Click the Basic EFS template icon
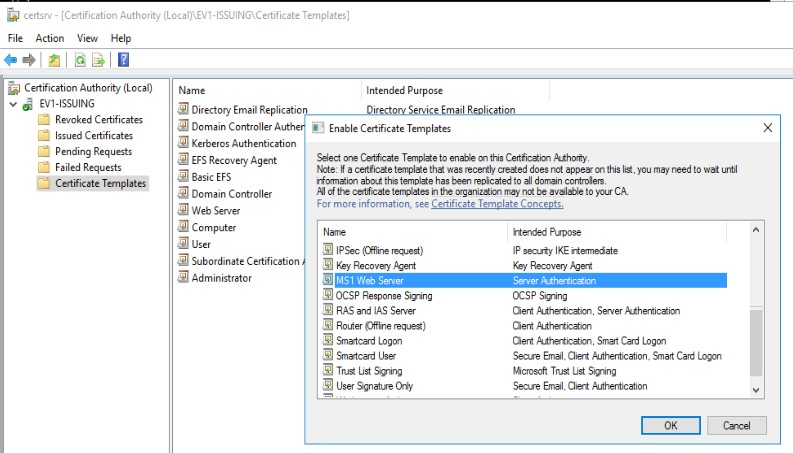 coord(183,176)
